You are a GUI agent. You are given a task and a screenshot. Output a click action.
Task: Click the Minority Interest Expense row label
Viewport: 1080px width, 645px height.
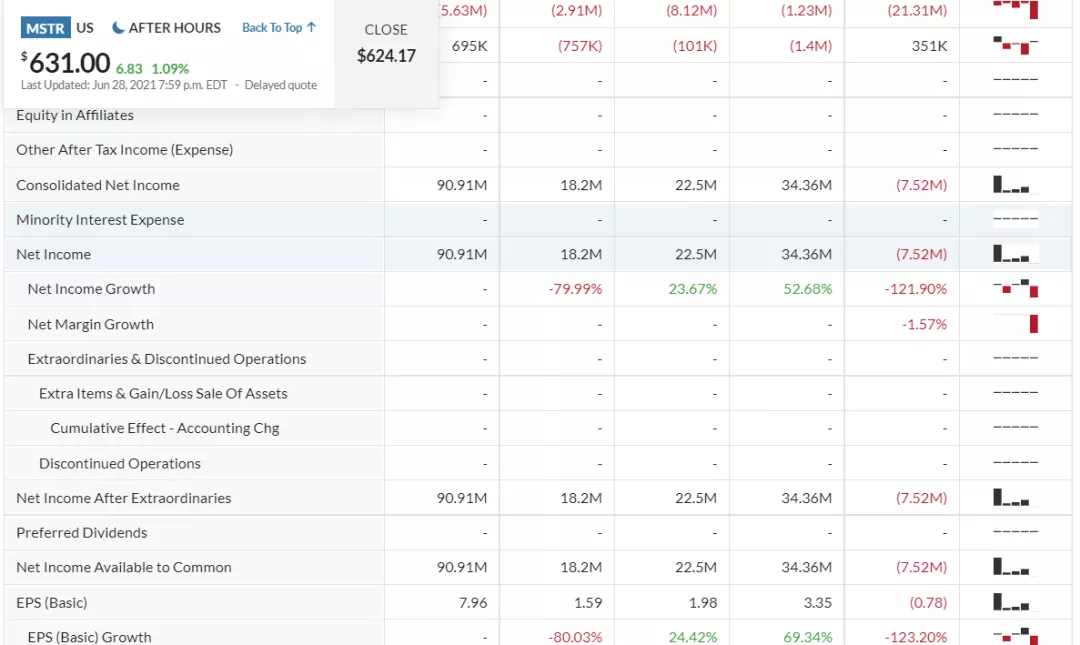click(x=100, y=220)
